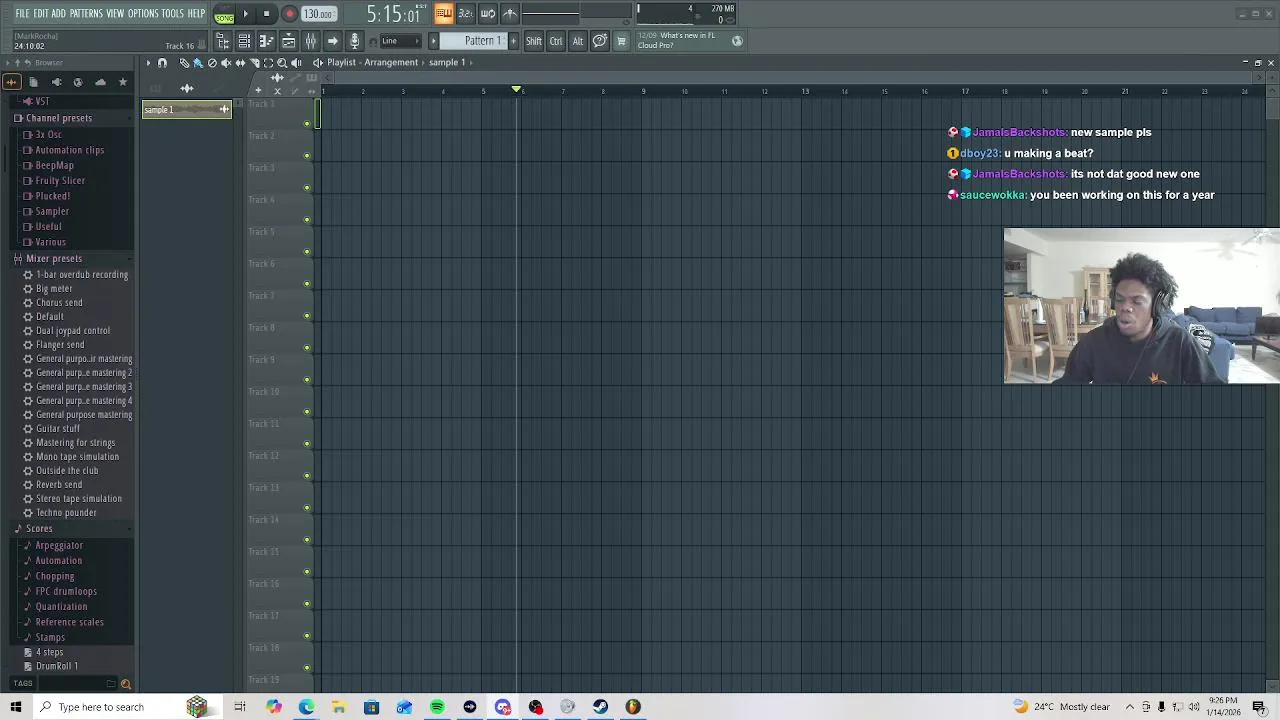Viewport: 1280px width, 720px height.
Task: Select the playlist Slip tool
Action: click(x=240, y=62)
